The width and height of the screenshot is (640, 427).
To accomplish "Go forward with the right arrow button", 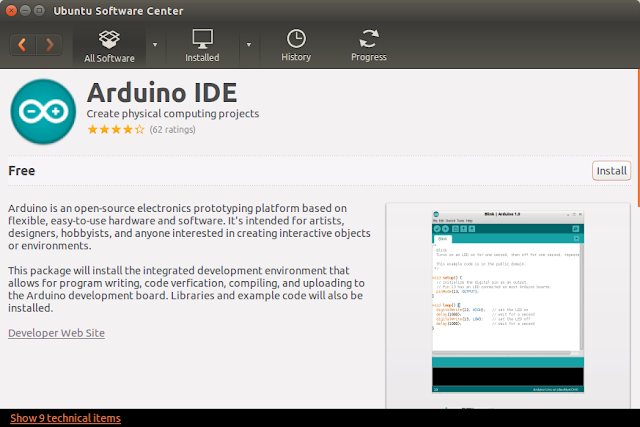I will [x=49, y=44].
